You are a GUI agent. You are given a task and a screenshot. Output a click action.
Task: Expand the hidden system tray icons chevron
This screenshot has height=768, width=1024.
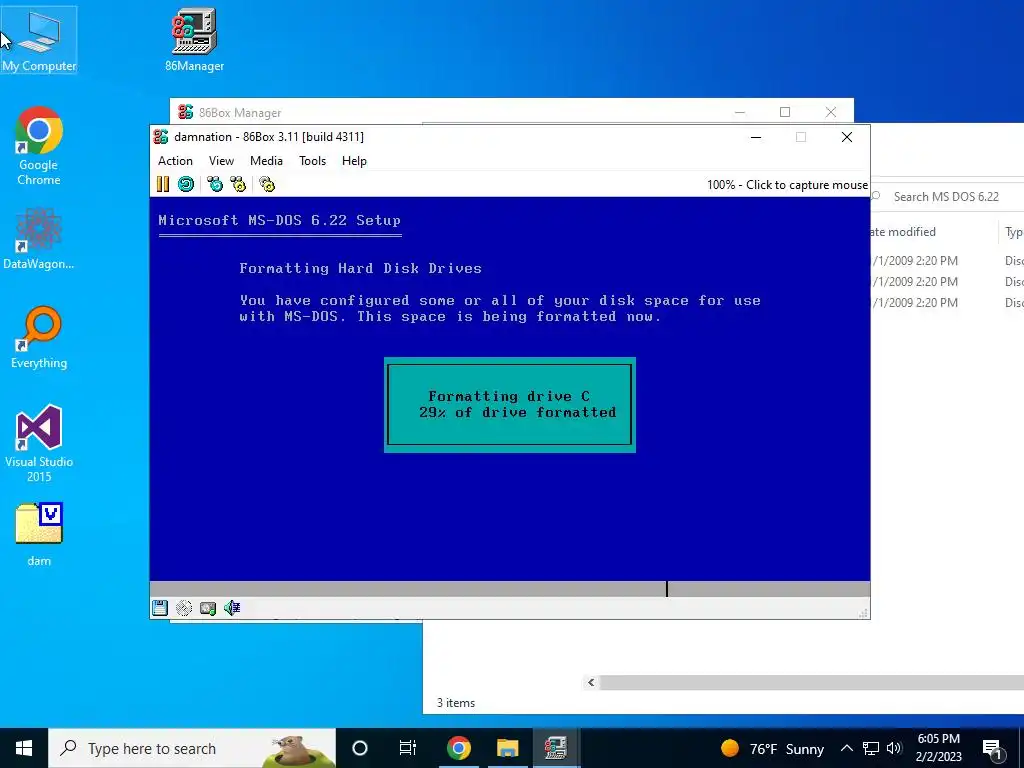pos(846,748)
